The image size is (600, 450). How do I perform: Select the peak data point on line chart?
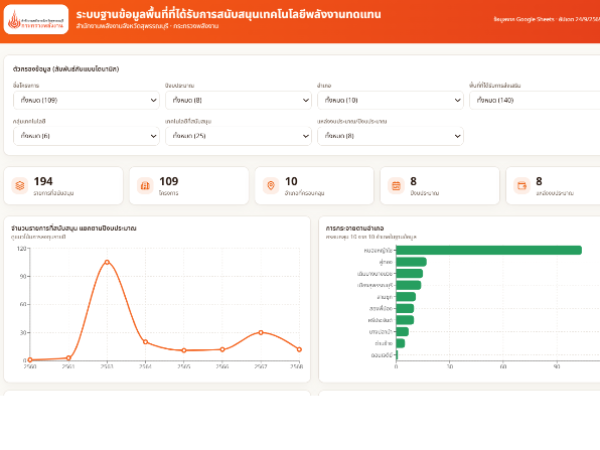pyautogui.click(x=107, y=262)
